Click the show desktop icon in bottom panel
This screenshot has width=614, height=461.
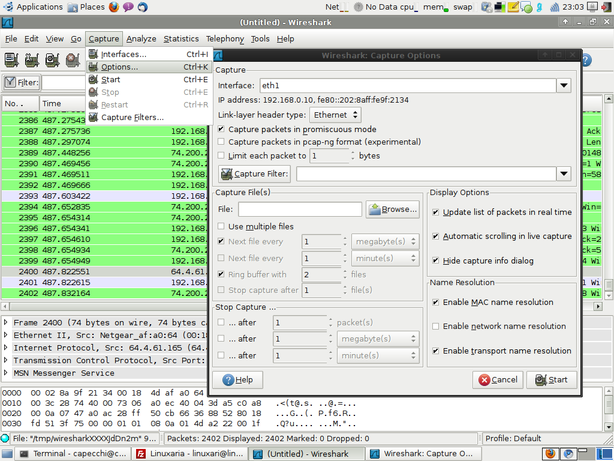[7, 454]
